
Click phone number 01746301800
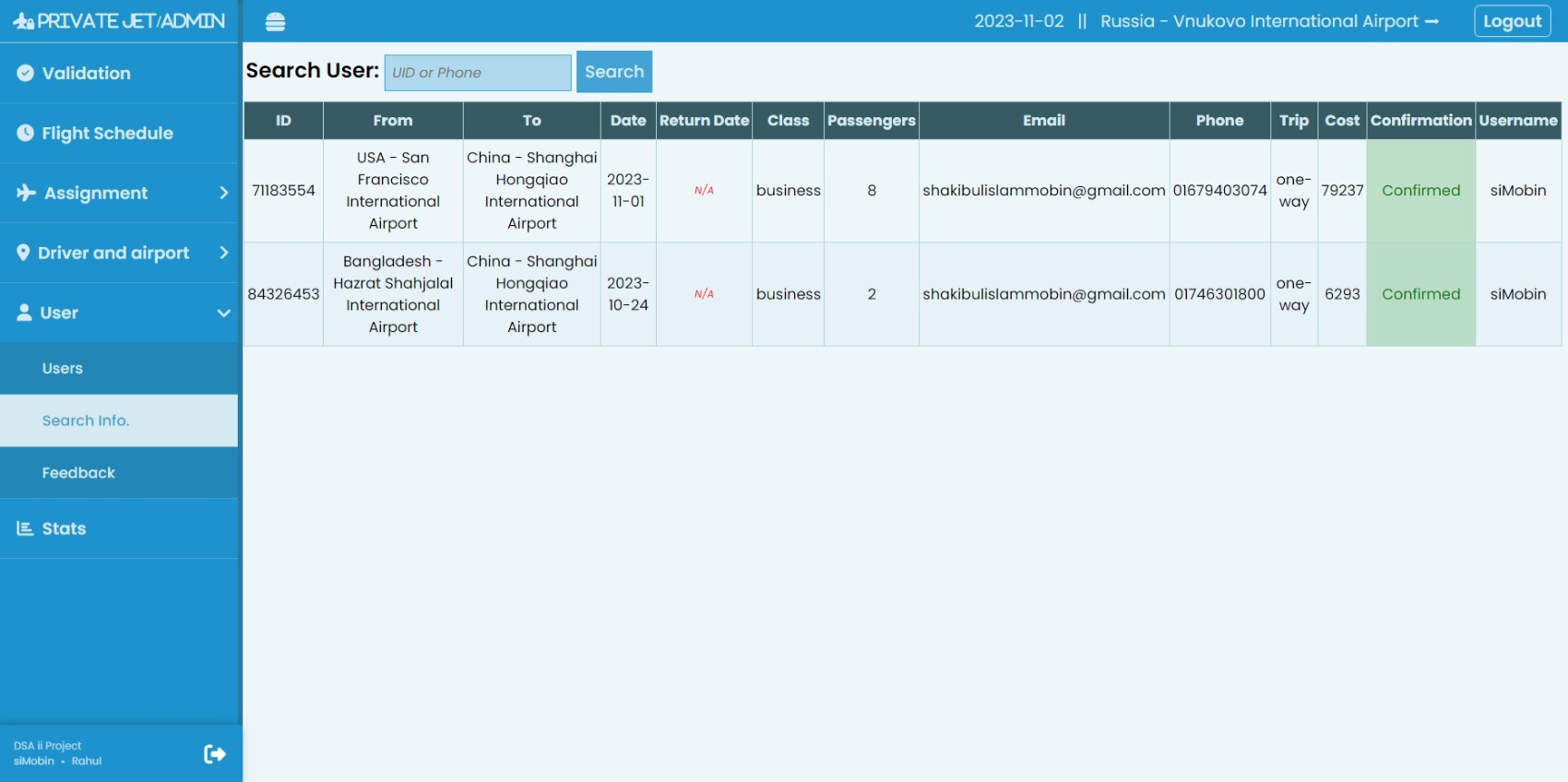click(x=1220, y=294)
